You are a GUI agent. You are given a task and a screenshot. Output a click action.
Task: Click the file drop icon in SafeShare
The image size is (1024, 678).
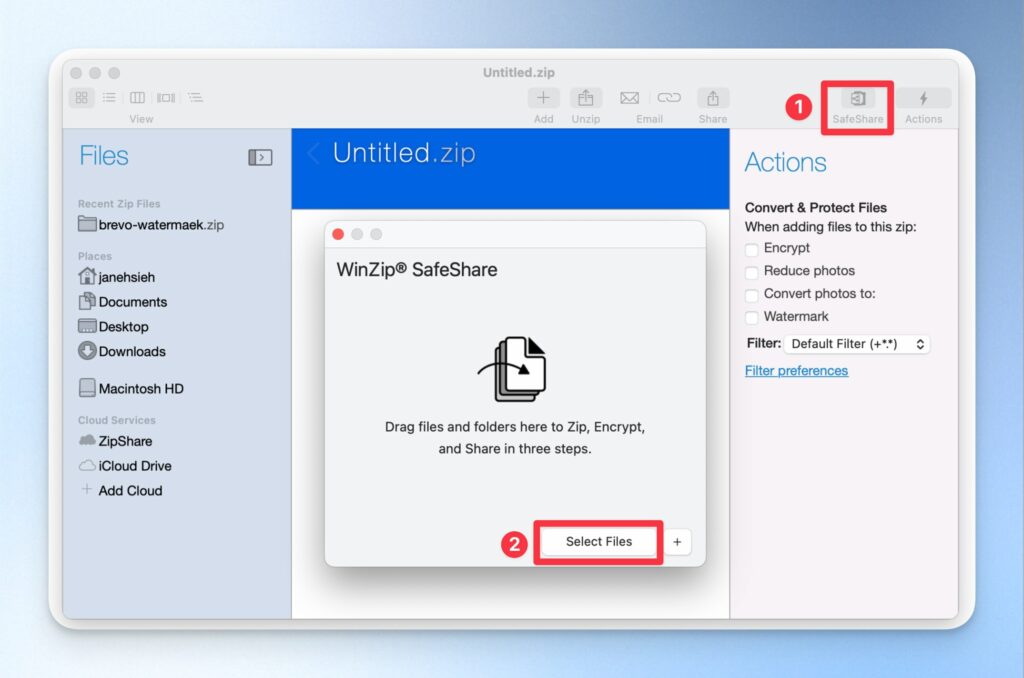pyautogui.click(x=513, y=369)
